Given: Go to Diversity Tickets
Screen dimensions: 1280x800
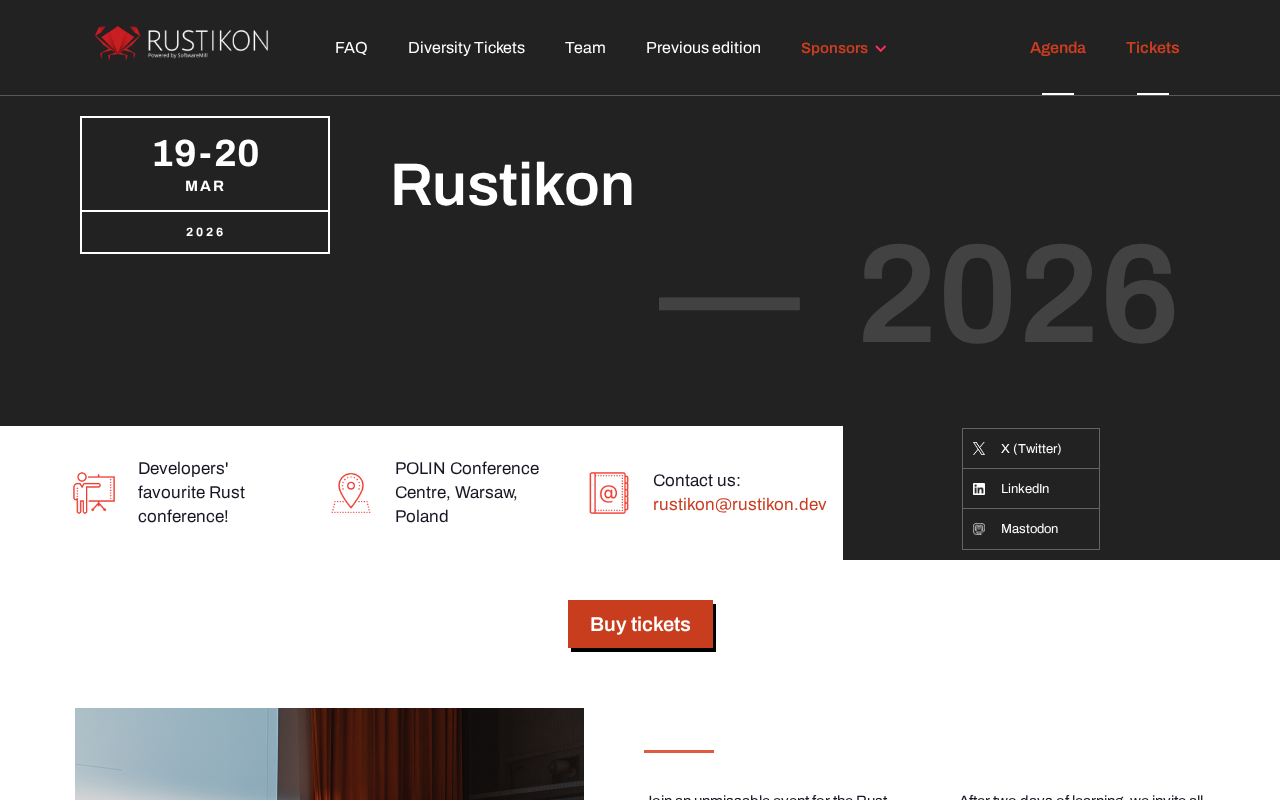Looking at the screenshot, I should [x=466, y=48].
